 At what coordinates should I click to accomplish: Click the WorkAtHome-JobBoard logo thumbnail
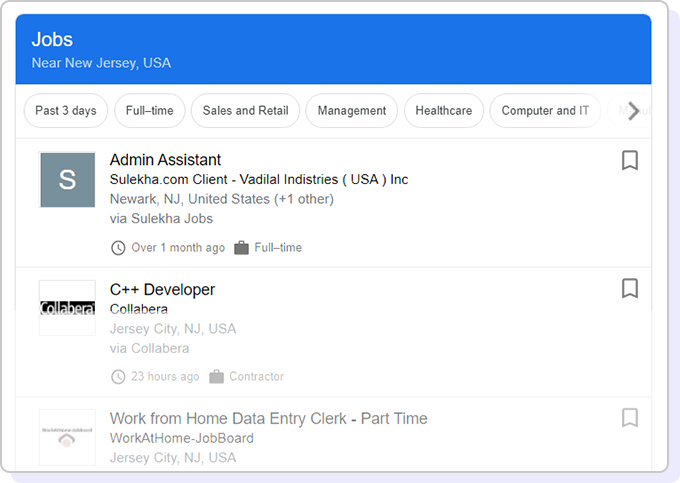(68, 437)
